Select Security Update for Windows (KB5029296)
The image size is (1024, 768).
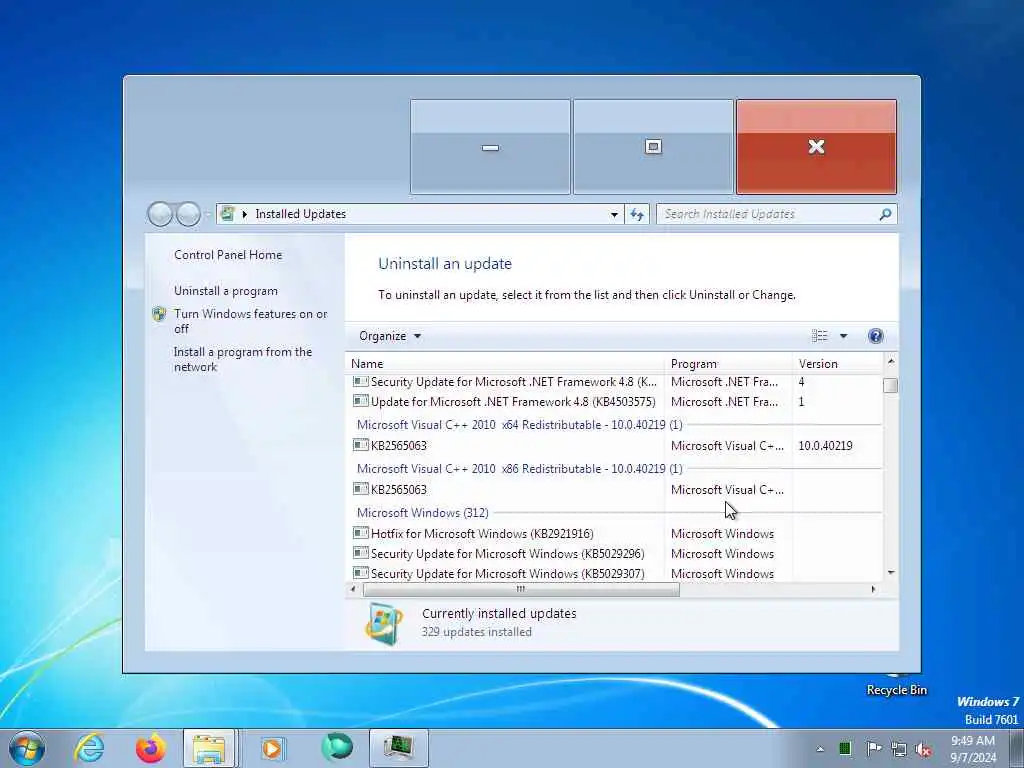pos(614,553)
